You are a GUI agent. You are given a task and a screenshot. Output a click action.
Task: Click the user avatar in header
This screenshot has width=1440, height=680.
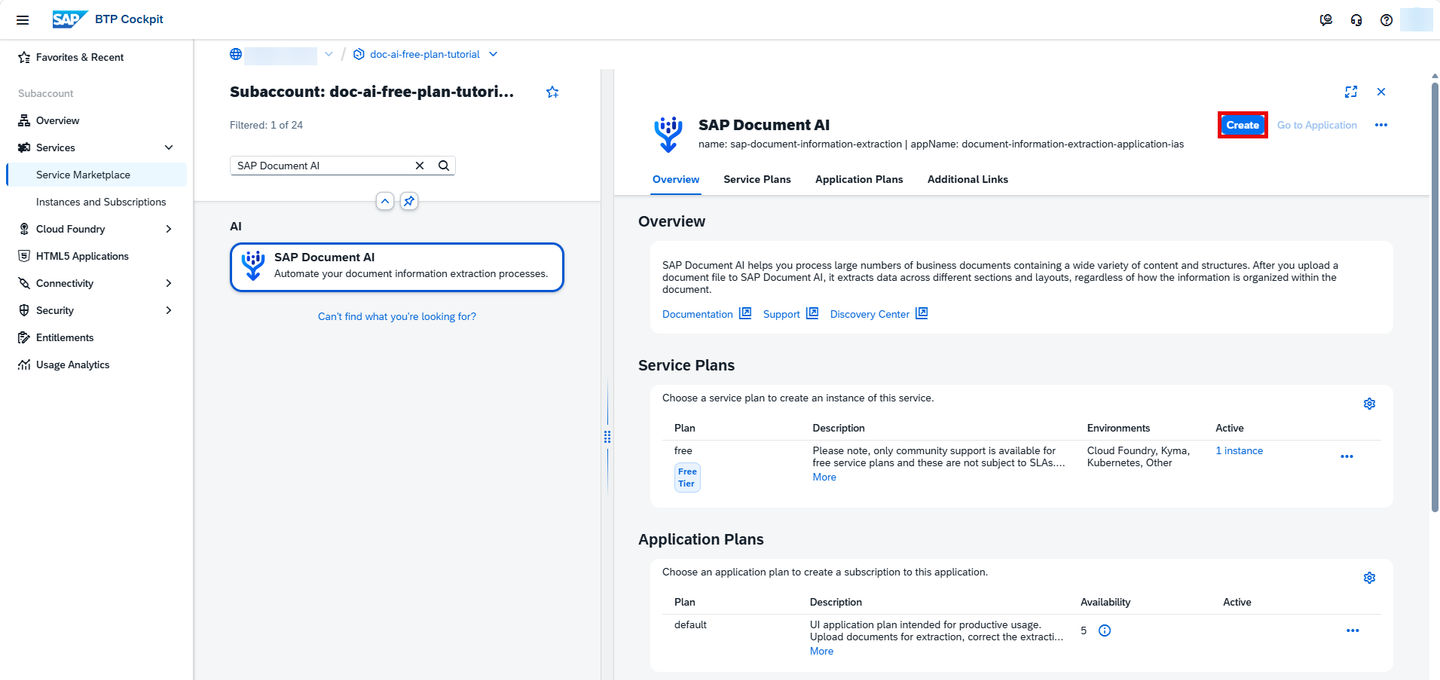coord(1417,20)
